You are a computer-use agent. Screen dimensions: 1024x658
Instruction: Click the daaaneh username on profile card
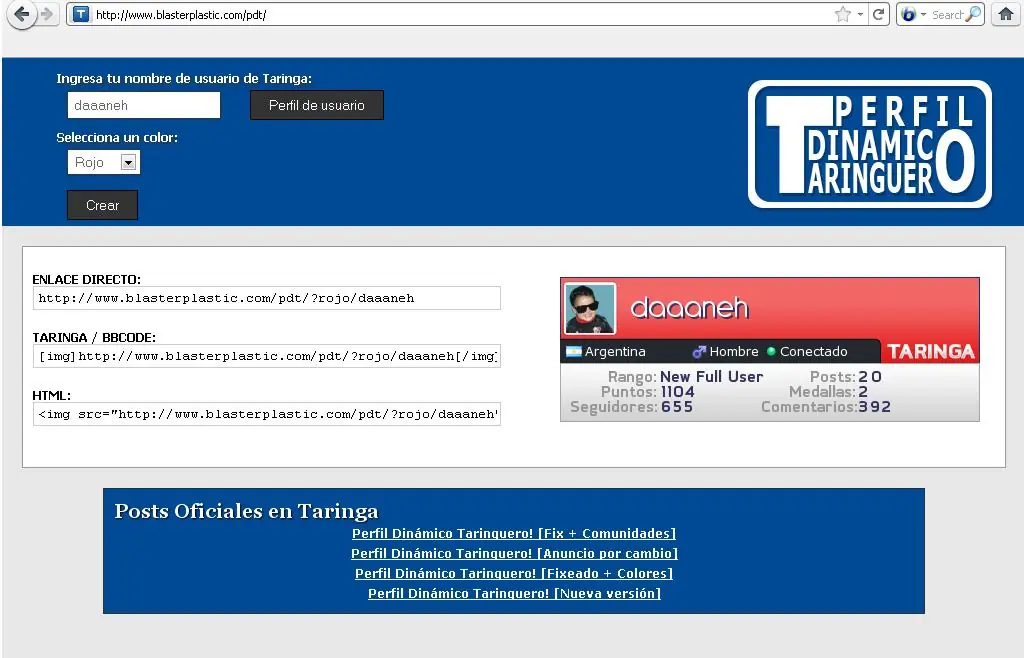pos(689,307)
